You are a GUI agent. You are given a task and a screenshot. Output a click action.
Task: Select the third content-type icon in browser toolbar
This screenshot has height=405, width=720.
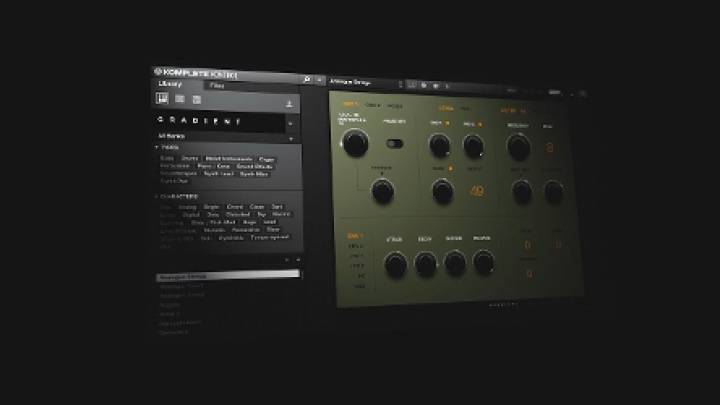coord(197,100)
